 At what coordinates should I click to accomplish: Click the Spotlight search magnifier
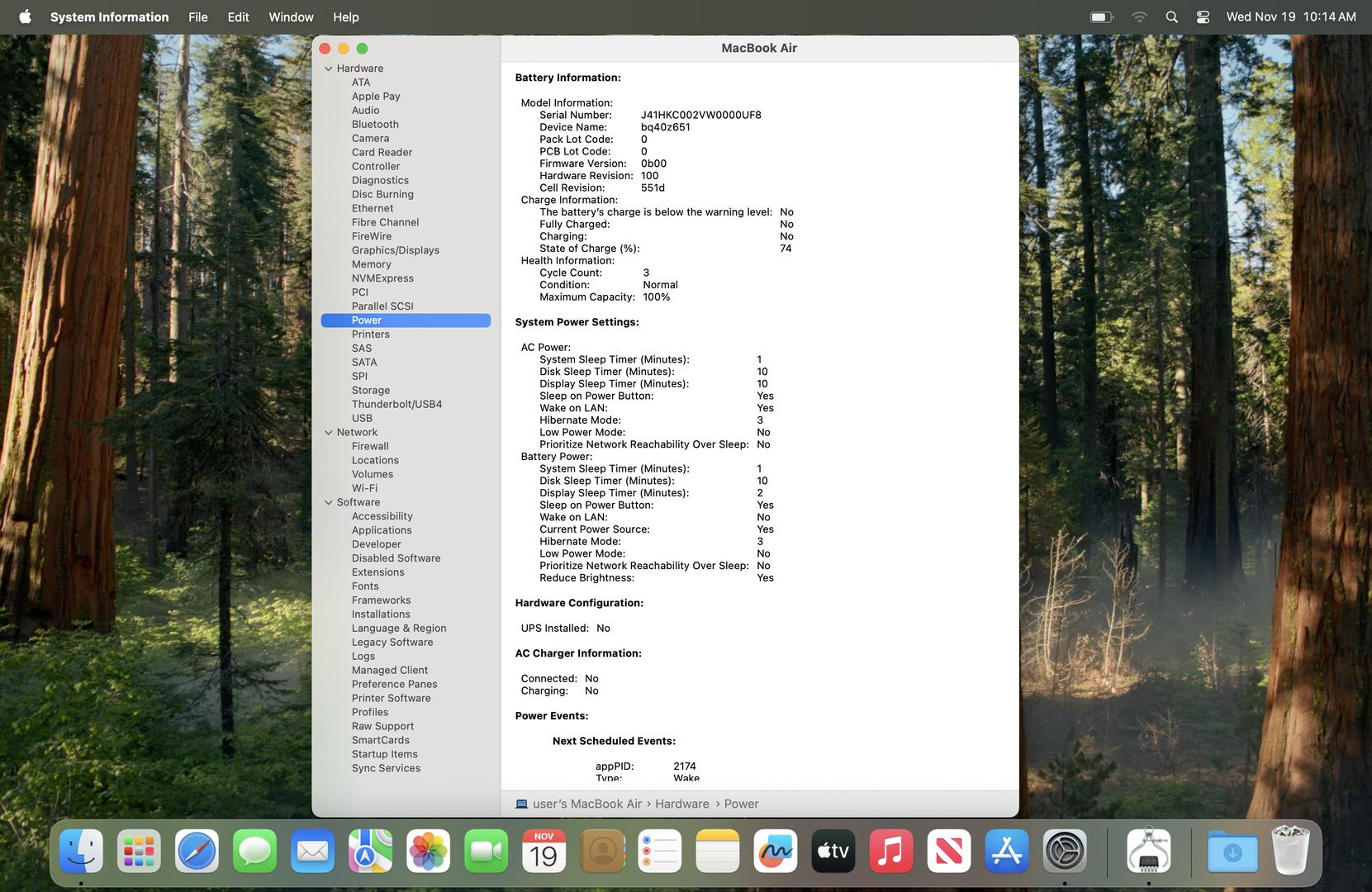tap(1171, 17)
